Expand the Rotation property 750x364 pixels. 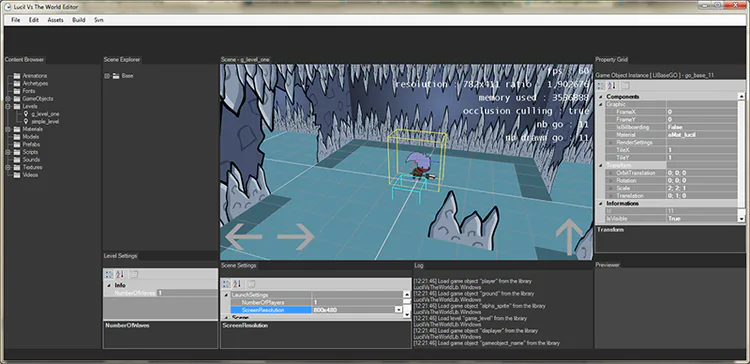pyautogui.click(x=610, y=181)
